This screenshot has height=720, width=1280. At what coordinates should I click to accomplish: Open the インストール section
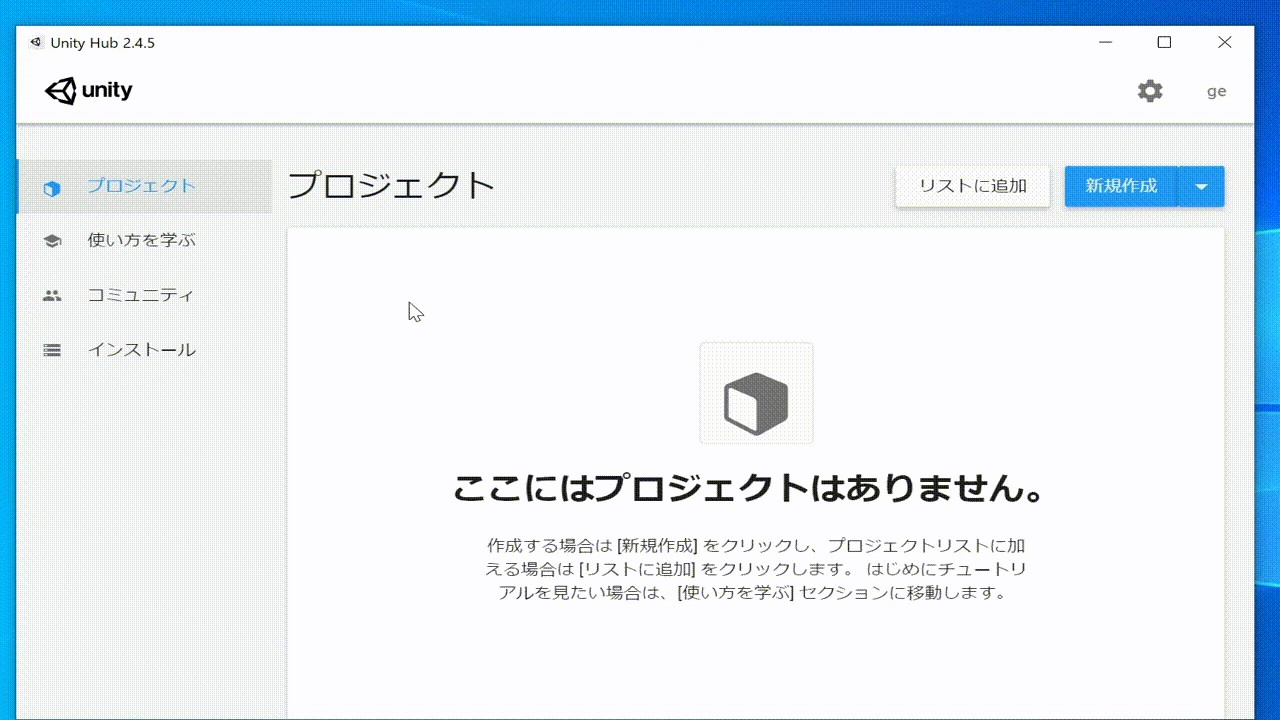tap(145, 350)
